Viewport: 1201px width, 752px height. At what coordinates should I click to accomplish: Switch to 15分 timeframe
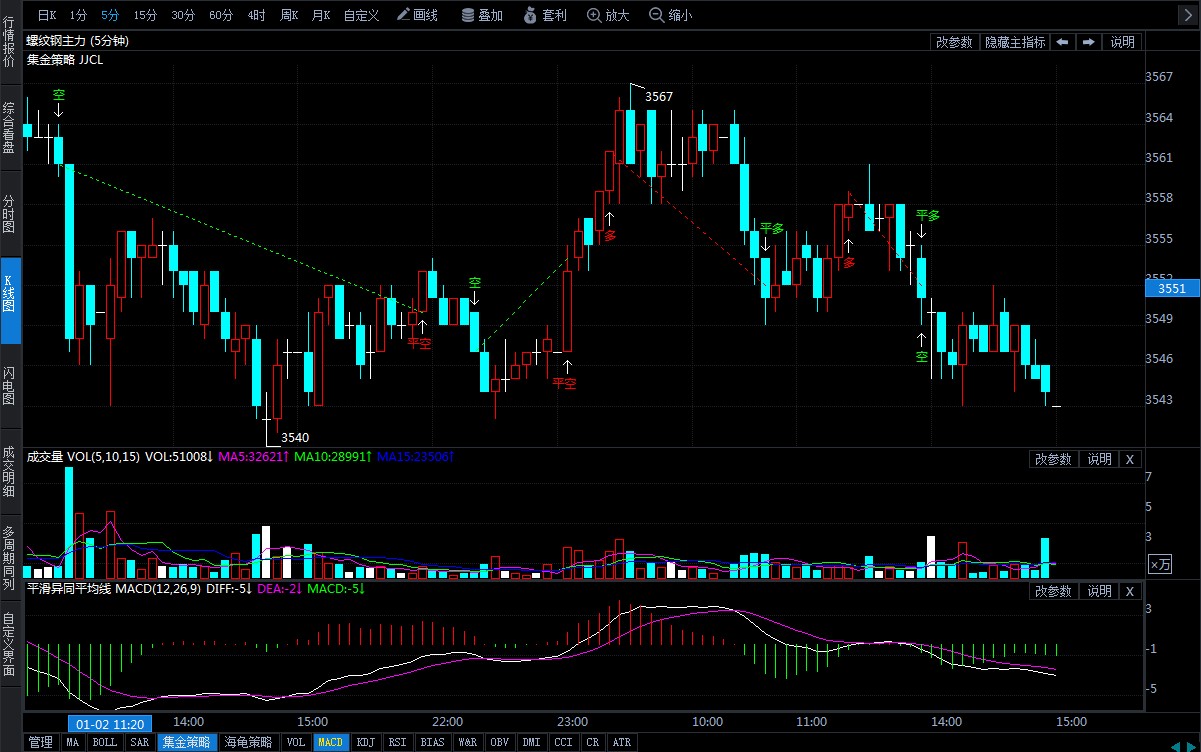pyautogui.click(x=145, y=15)
